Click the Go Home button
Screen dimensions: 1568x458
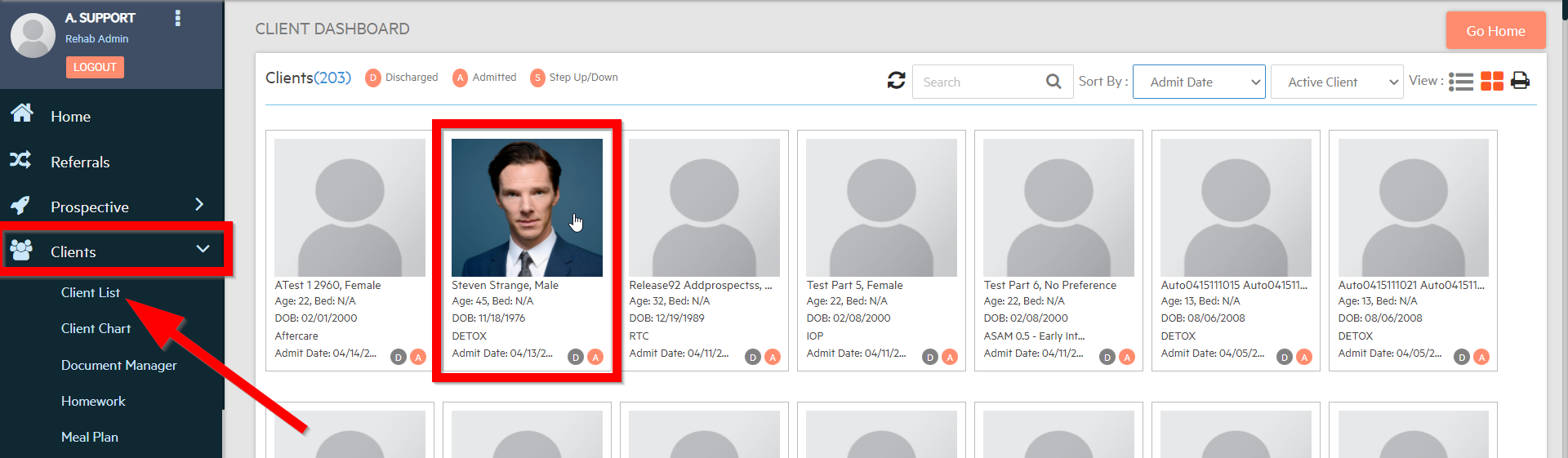coord(1495,31)
